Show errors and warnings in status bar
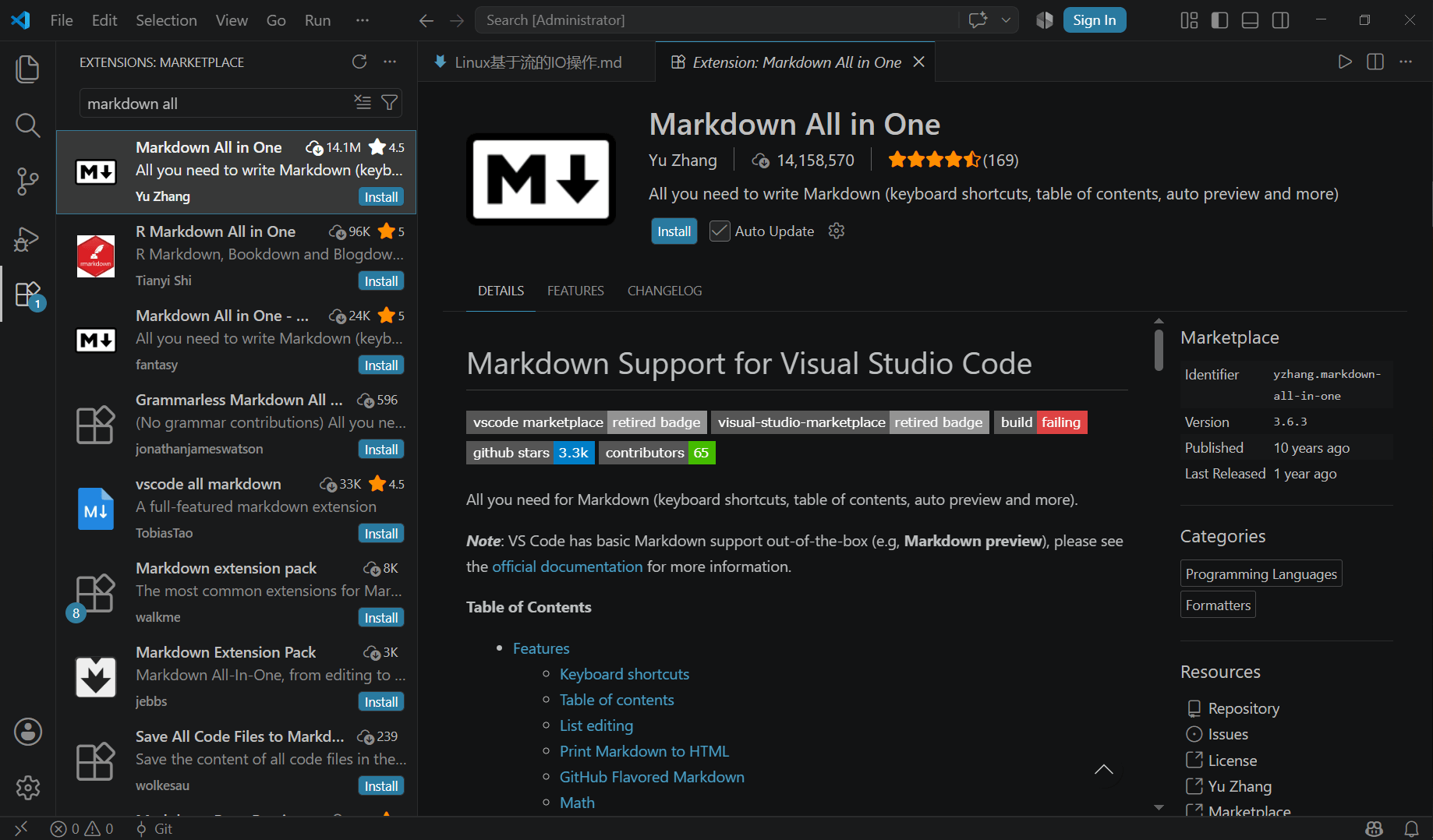 point(82,828)
